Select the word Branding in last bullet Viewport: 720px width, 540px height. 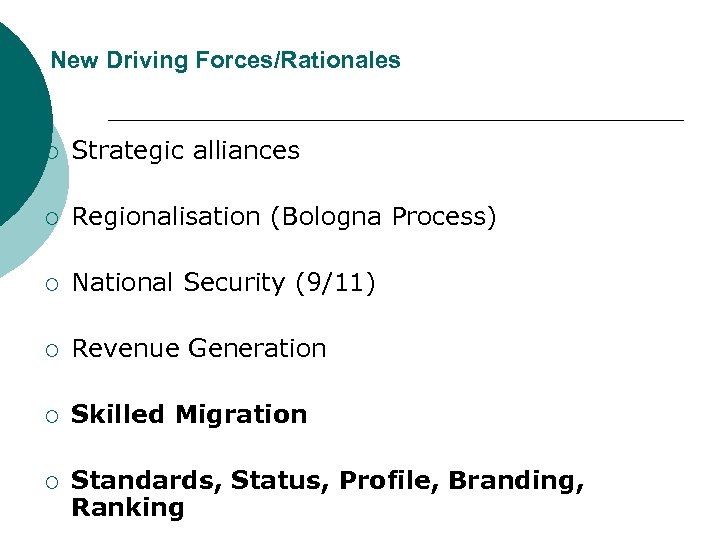516,481
